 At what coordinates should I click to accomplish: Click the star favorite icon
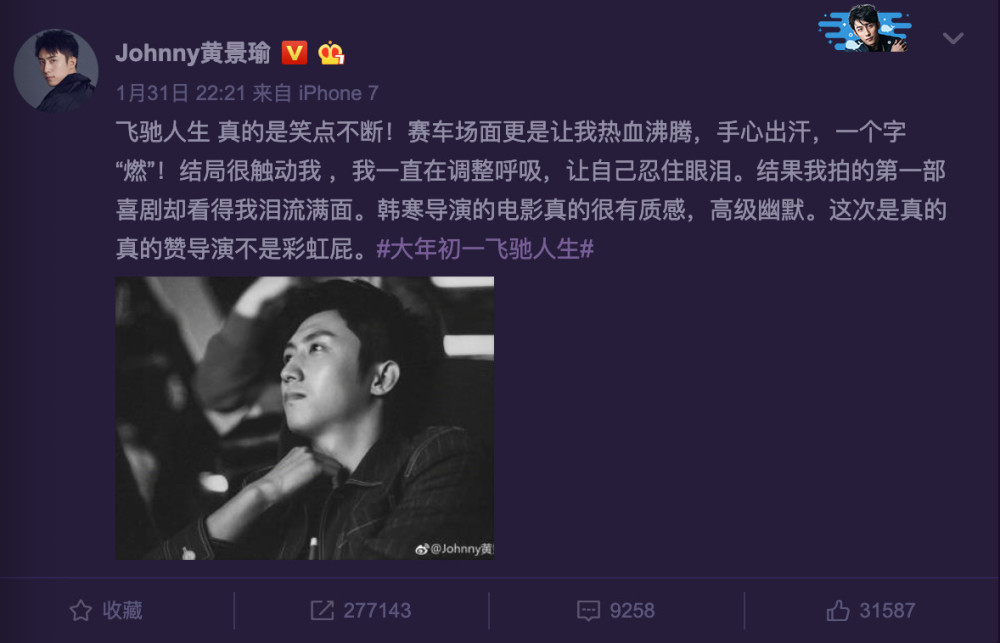(80, 610)
